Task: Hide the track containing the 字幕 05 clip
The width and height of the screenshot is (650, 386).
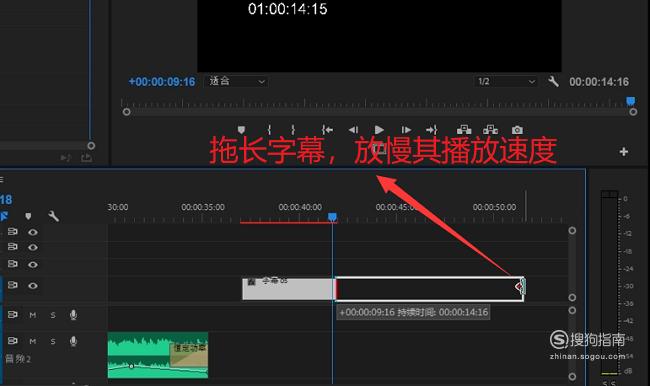Action: [33, 286]
